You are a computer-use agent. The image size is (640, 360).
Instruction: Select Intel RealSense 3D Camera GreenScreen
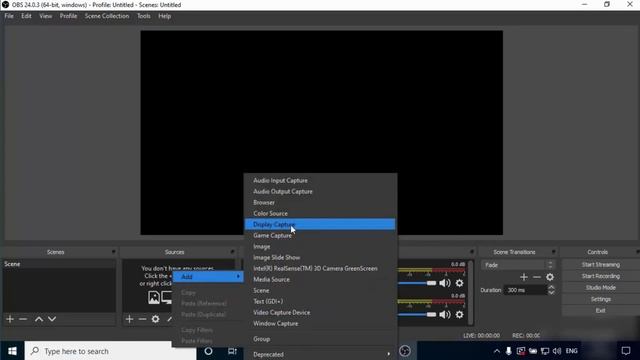(x=320, y=269)
